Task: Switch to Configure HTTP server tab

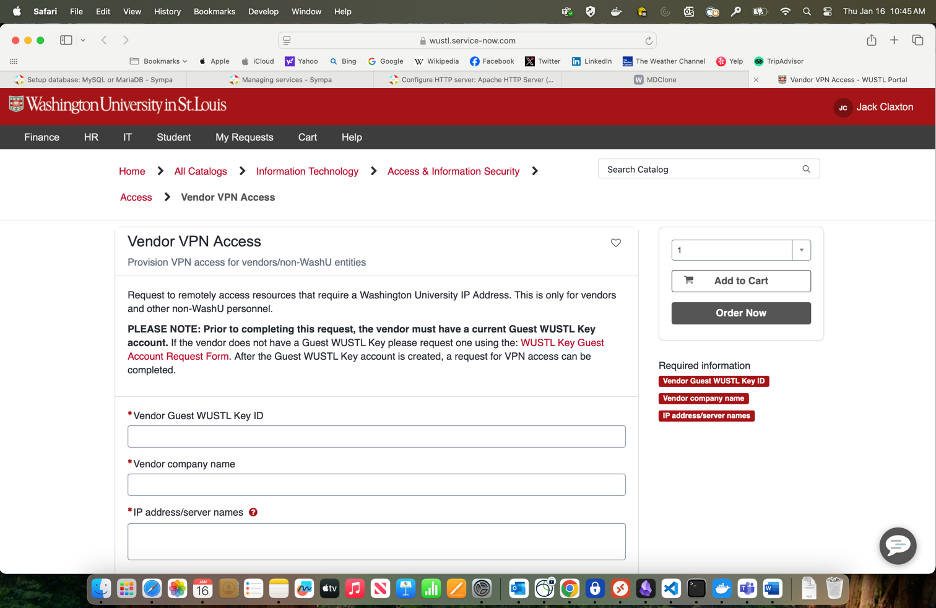Action: coord(468,79)
